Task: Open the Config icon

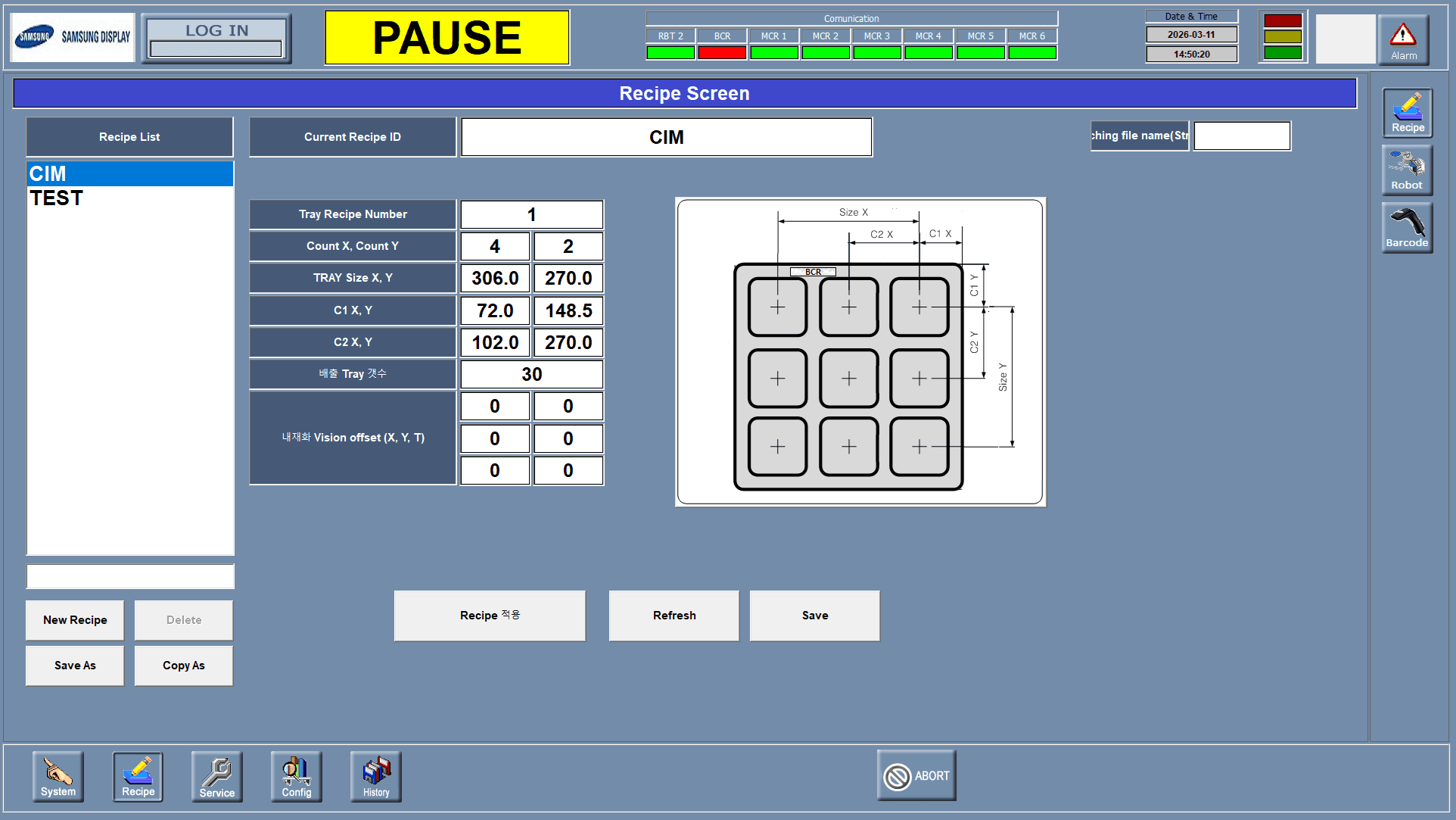Action: coord(296,776)
